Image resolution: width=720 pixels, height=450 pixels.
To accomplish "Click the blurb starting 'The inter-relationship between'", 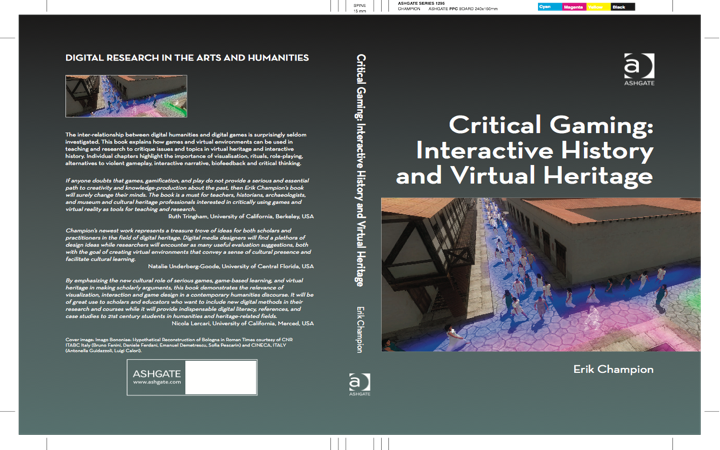I will point(186,149).
